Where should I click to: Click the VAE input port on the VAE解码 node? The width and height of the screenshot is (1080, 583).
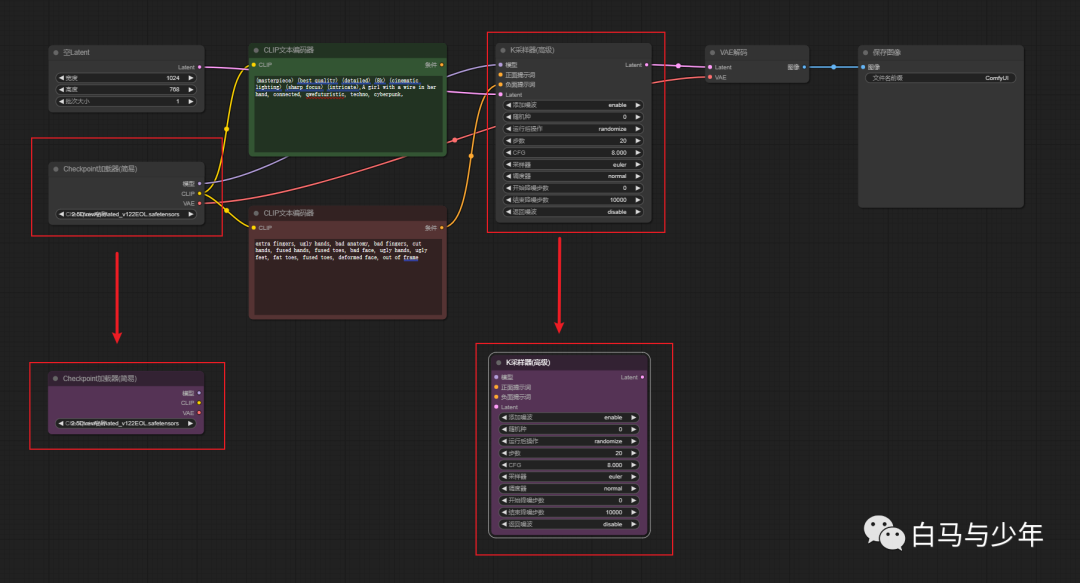711,77
